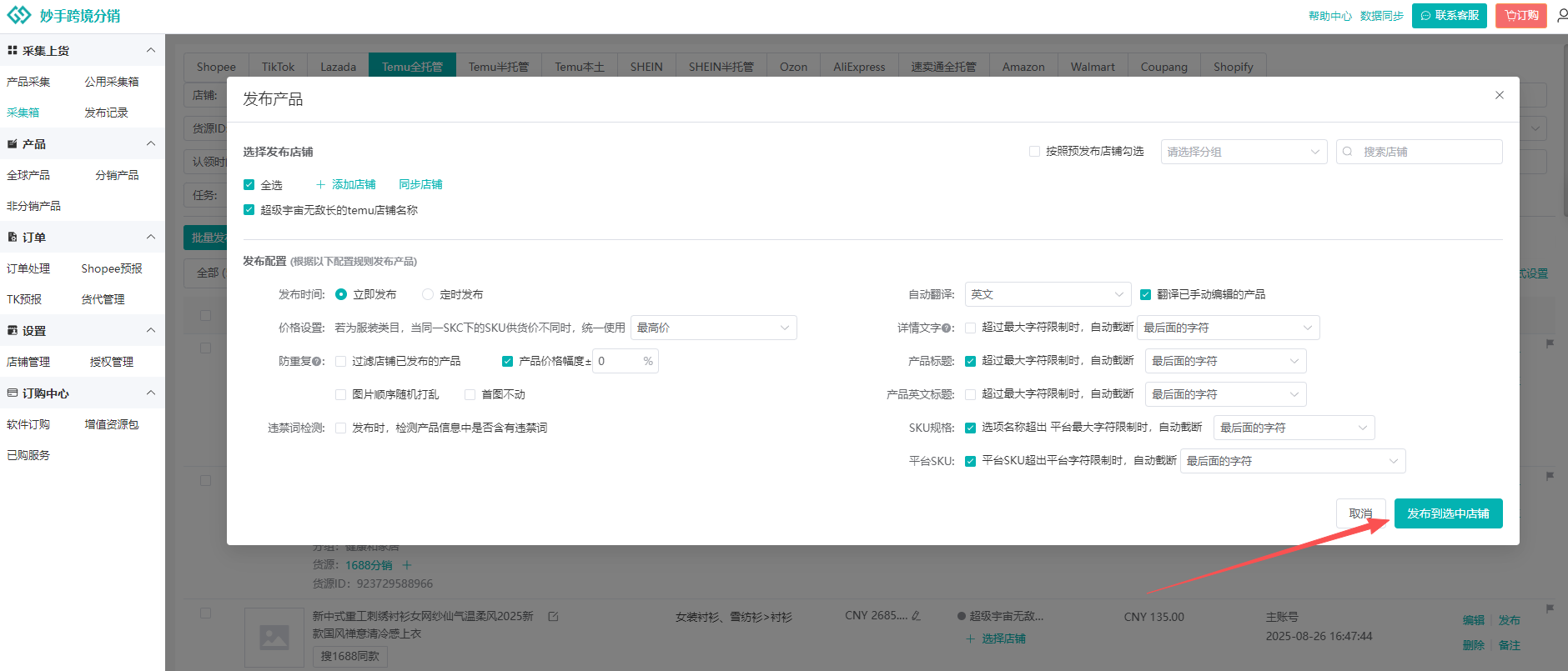Click the plus icon for 添加店铺

320,185
